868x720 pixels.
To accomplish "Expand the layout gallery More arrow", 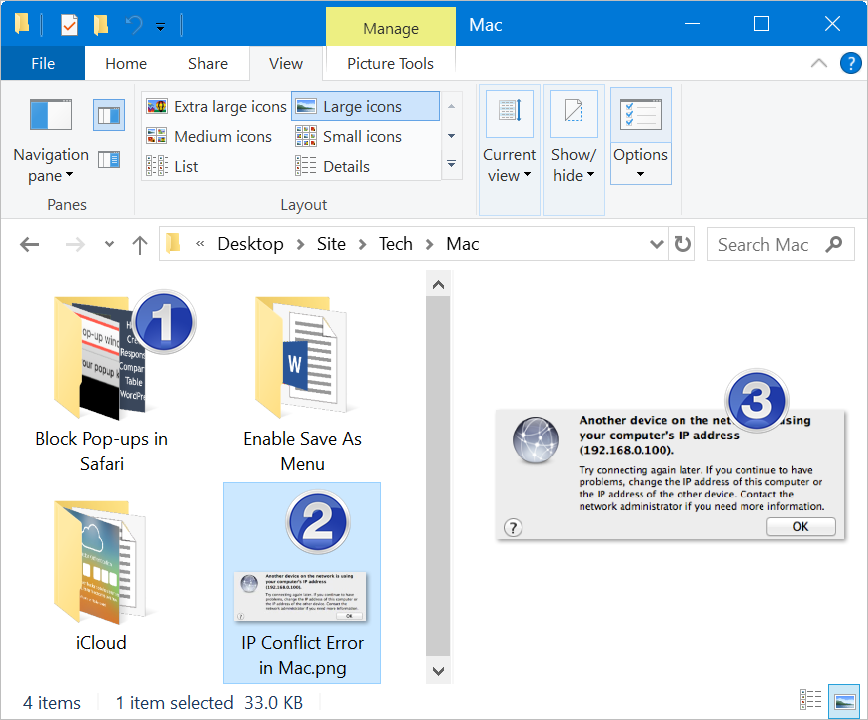I will (x=452, y=164).
